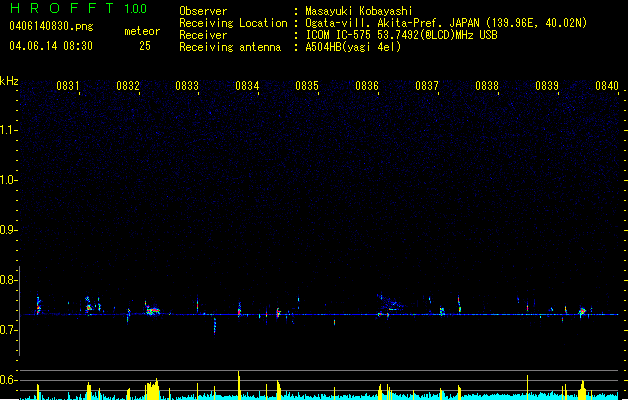629x400 pixels.
Task: Click the 1.0 kHz frequency tick label
Action: [x=8, y=180]
